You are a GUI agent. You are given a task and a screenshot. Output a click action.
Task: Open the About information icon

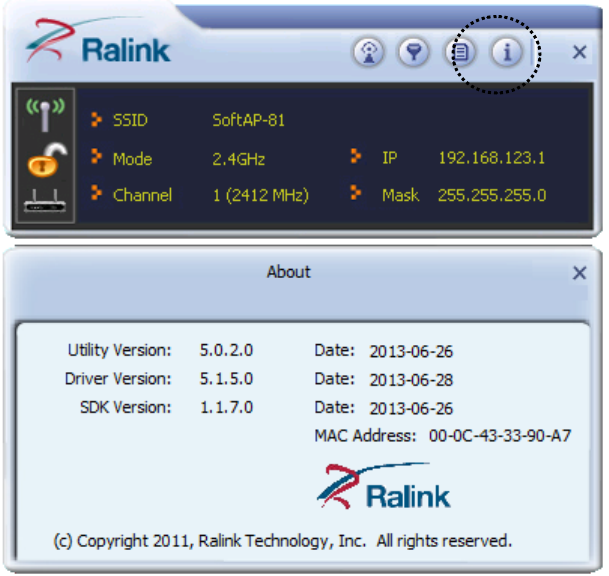pos(507,52)
